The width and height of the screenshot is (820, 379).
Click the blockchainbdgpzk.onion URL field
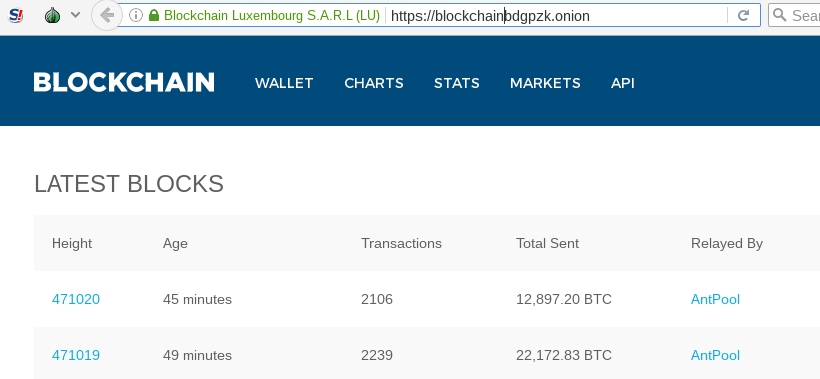click(557, 16)
